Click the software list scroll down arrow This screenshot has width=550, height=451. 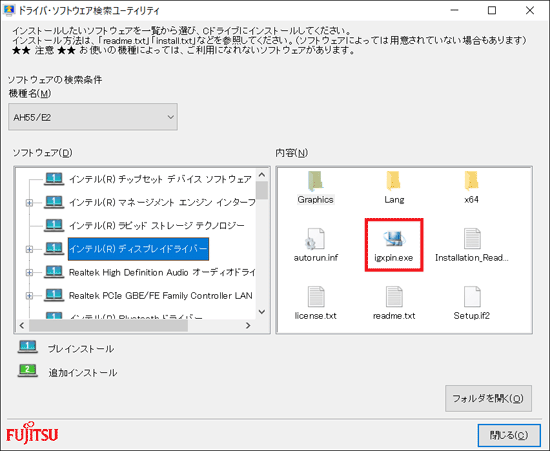[x=262, y=312]
